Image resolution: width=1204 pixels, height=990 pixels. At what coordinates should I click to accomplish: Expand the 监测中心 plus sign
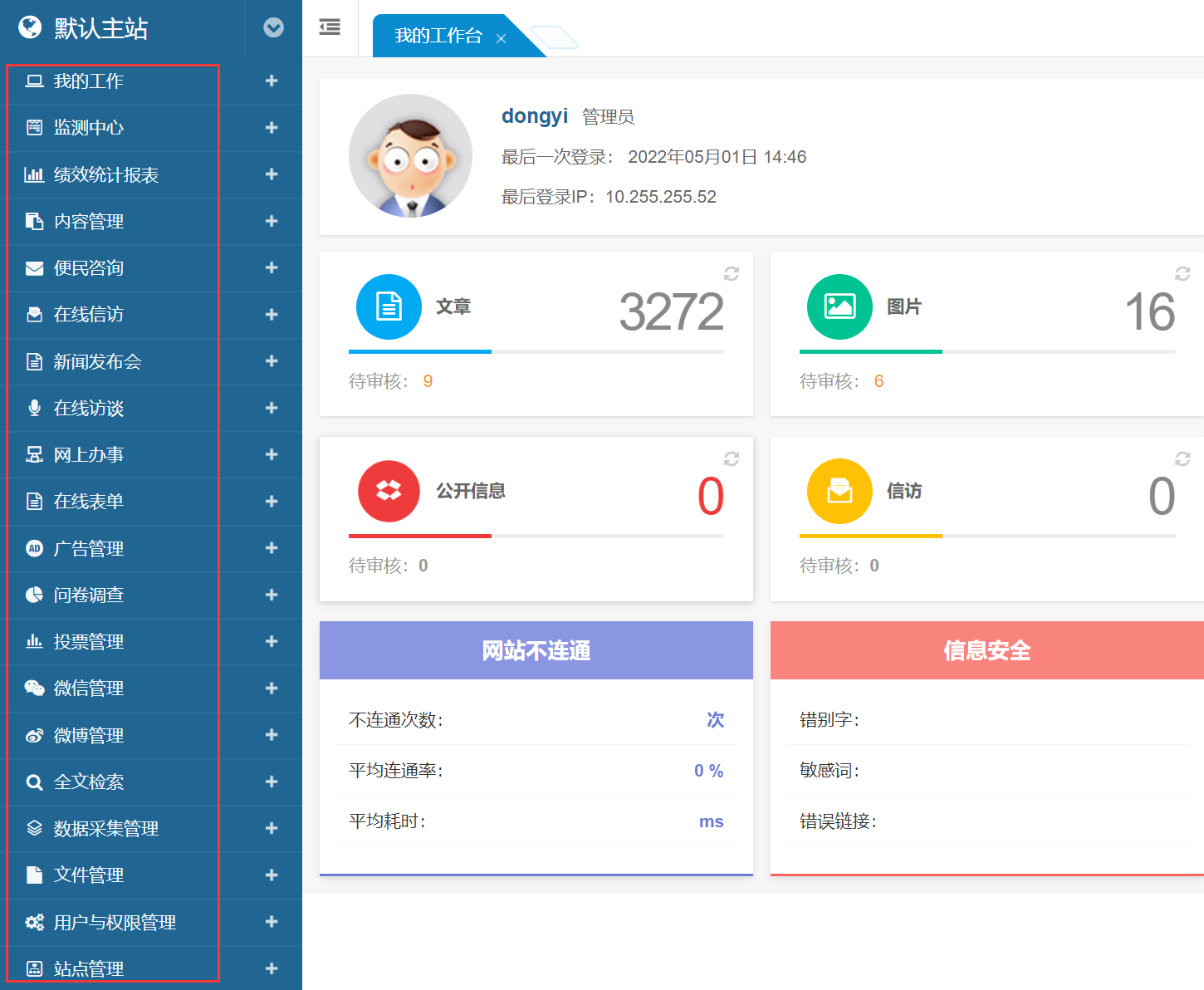(272, 128)
